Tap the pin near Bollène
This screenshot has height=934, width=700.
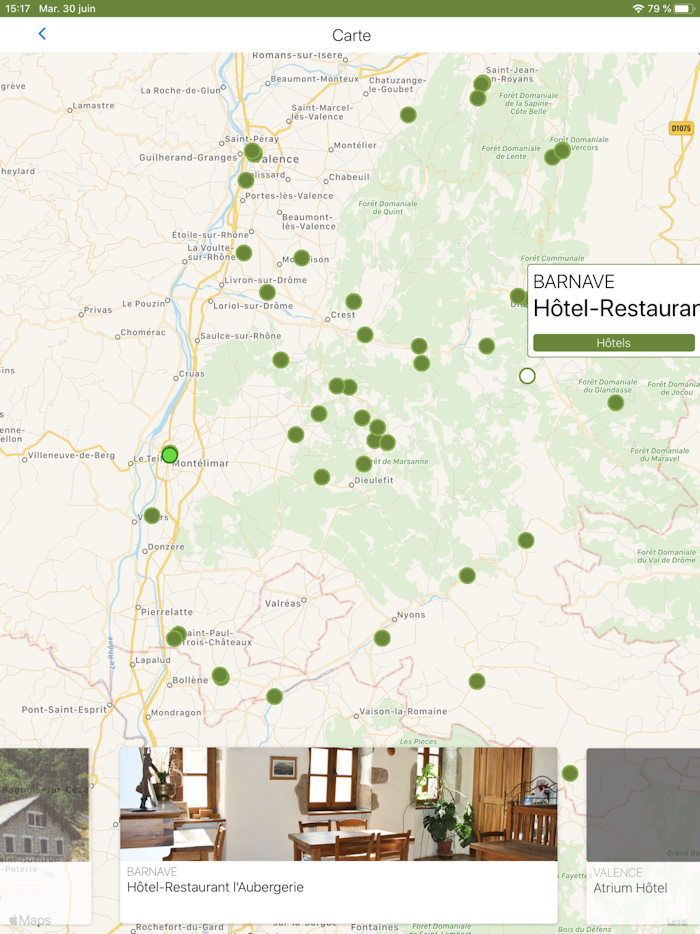tap(220, 676)
